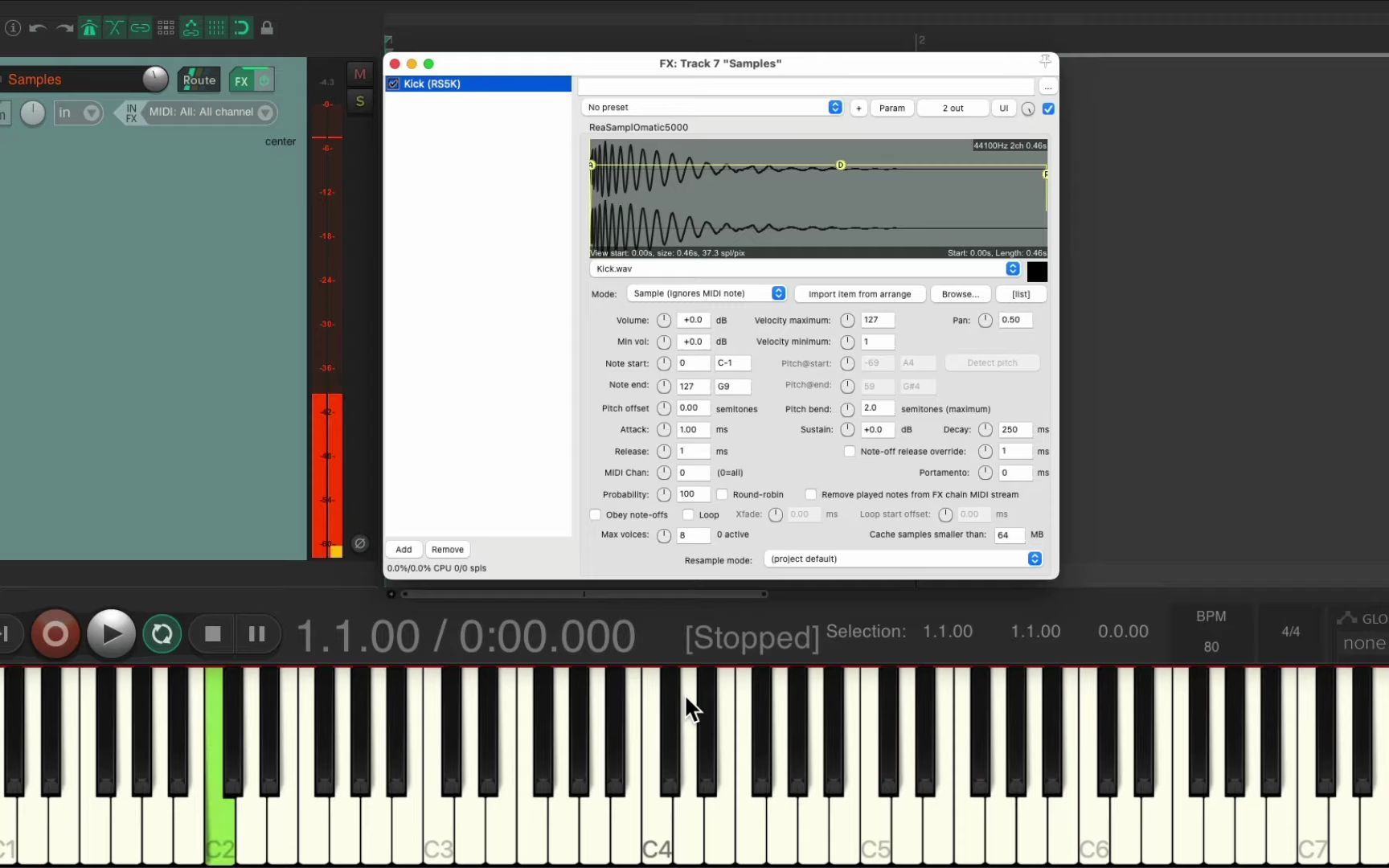Open IN FX input effects button
1389x868 pixels.
click(131, 113)
